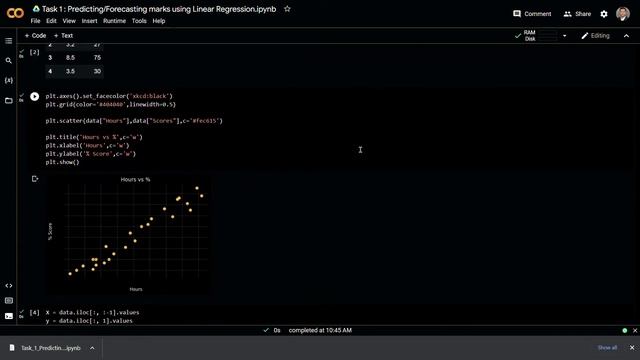The width and height of the screenshot is (640, 360).
Task: Add a new Text cell
Action: [x=63, y=36]
